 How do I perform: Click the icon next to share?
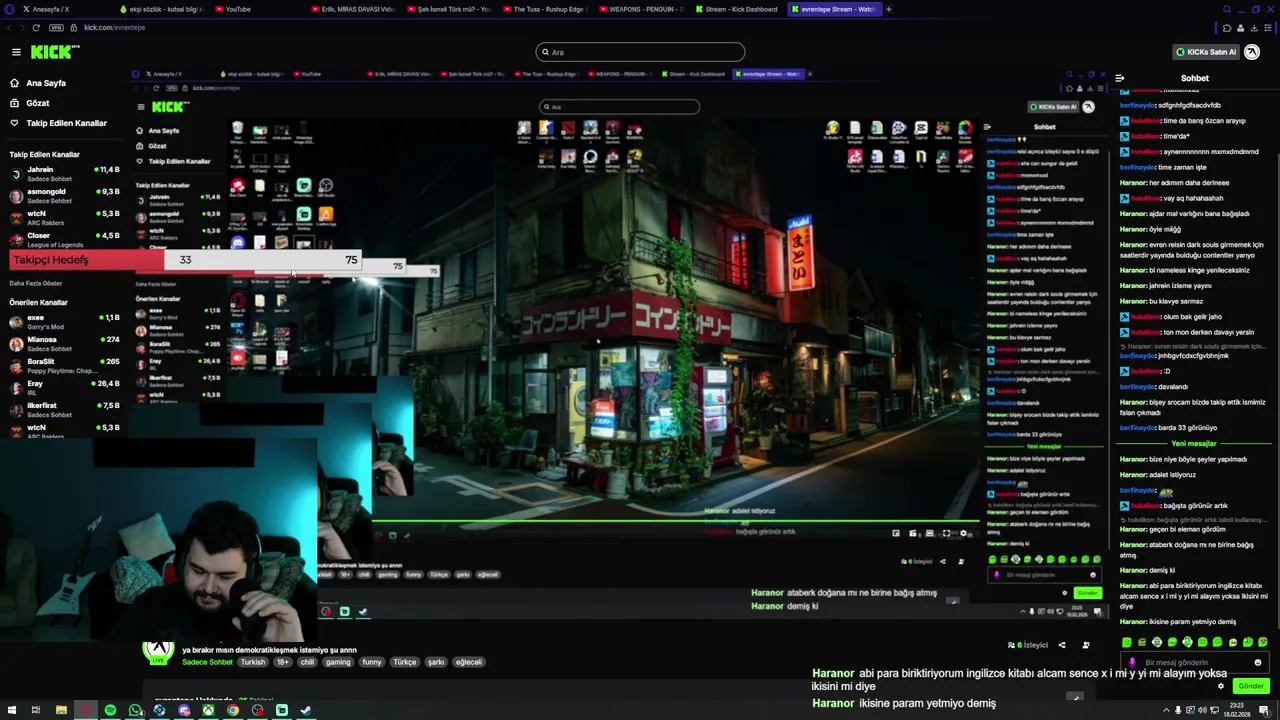click(x=1086, y=645)
